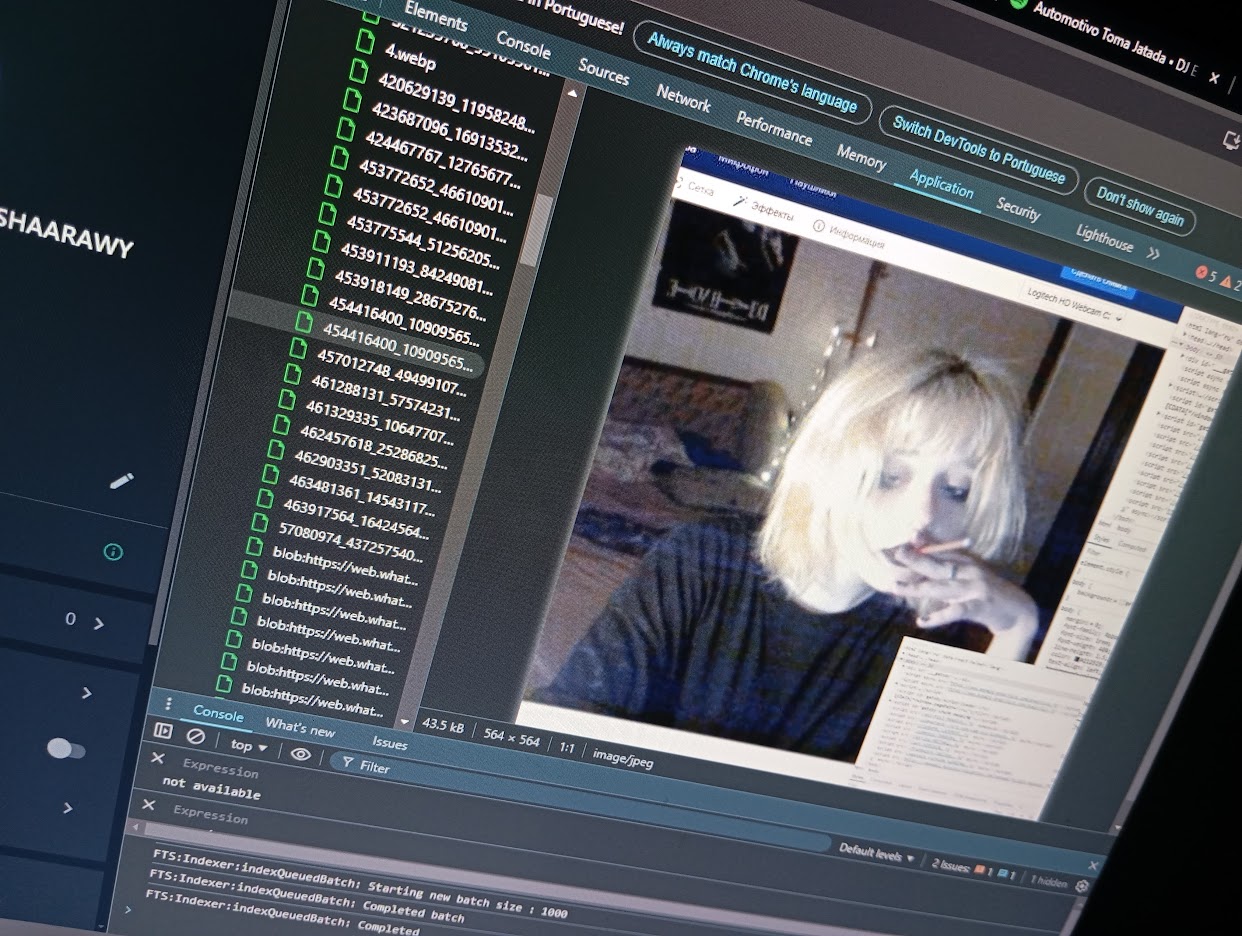Click the pencil edit icon in WhatsApp panel

[x=121, y=481]
